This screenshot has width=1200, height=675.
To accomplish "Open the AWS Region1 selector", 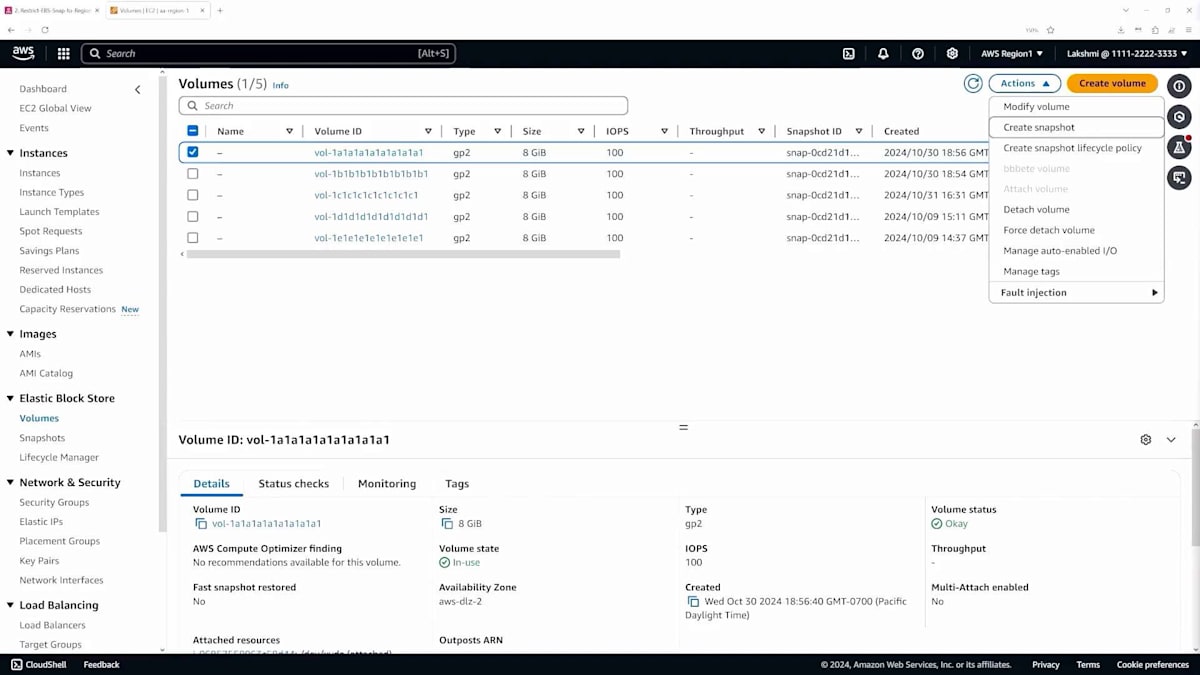I will (1012, 54).
